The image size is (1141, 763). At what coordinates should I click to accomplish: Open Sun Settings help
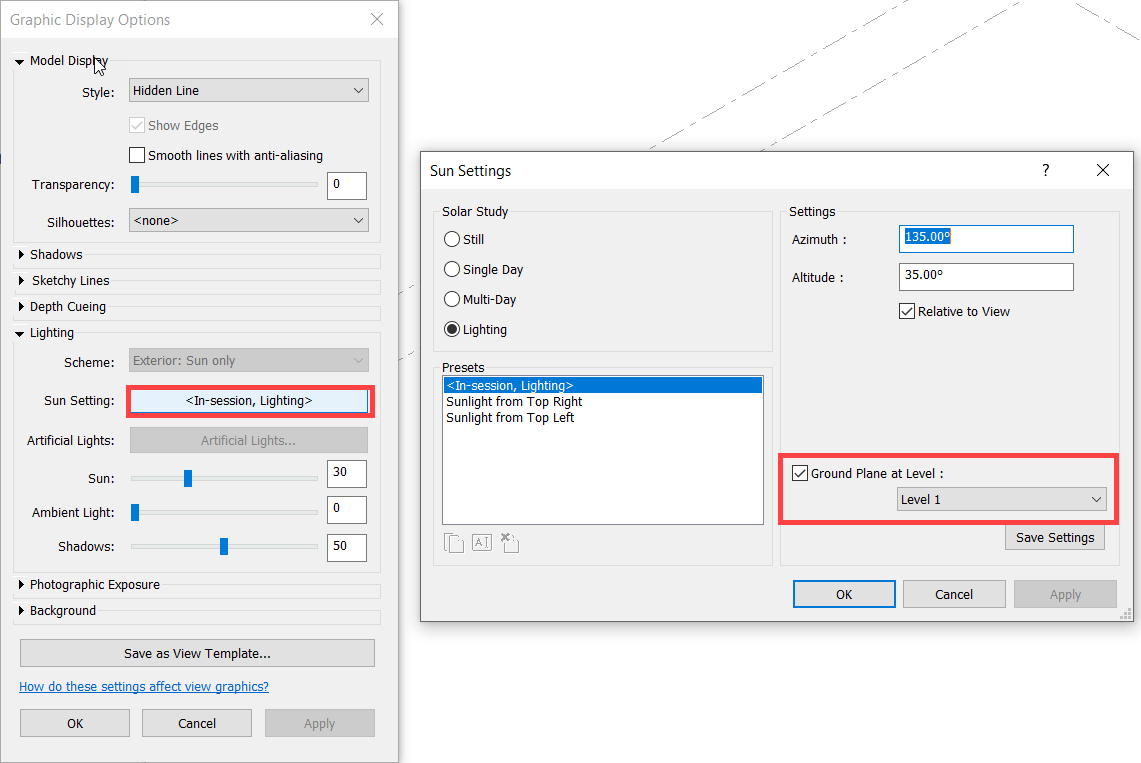coord(1045,170)
